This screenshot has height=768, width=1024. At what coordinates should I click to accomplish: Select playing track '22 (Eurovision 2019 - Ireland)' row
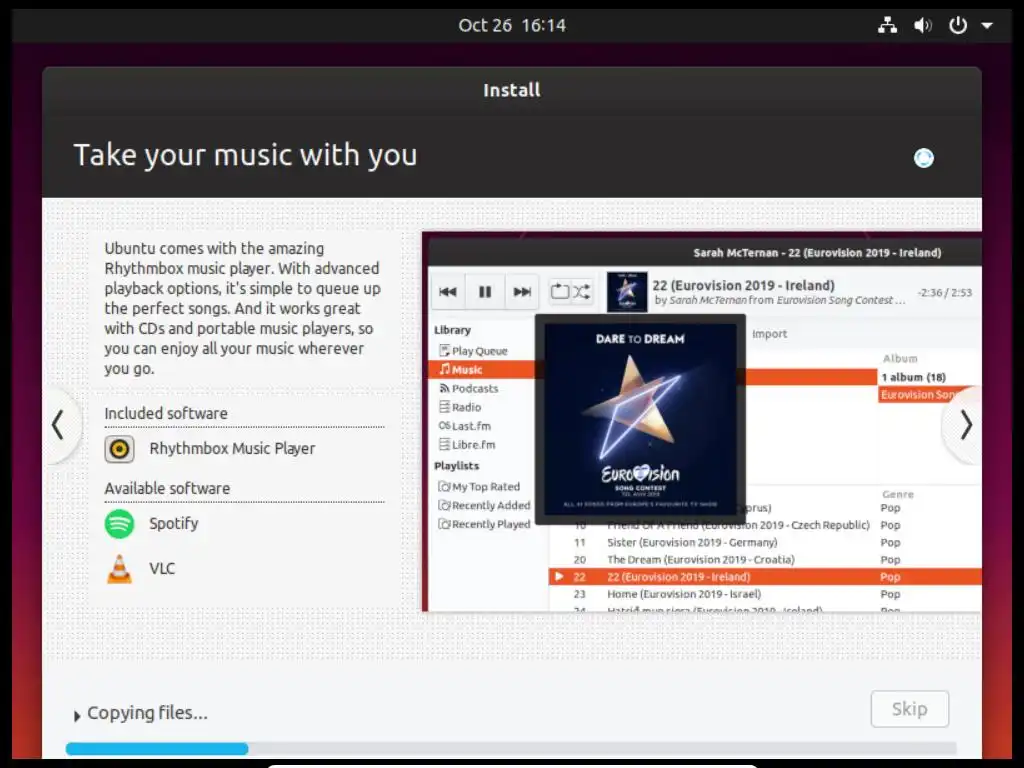coord(765,577)
